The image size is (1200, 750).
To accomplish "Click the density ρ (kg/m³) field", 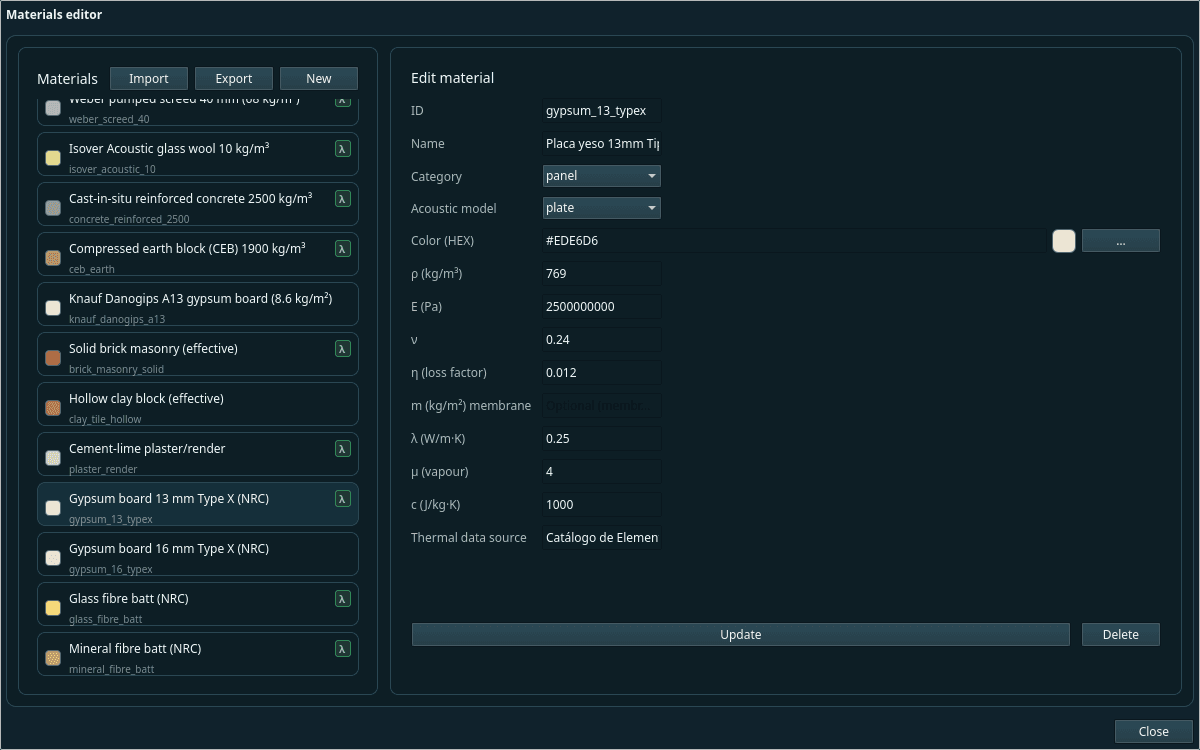I will click(602, 274).
